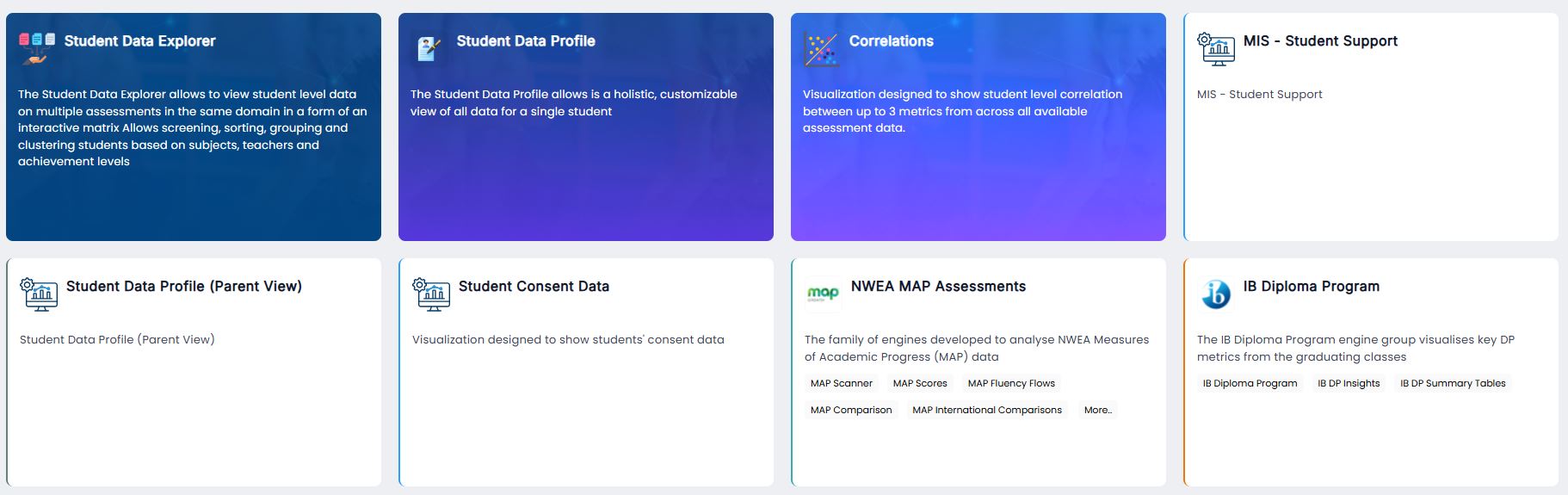
Task: Open the MAP Scanner tag
Action: (x=841, y=383)
